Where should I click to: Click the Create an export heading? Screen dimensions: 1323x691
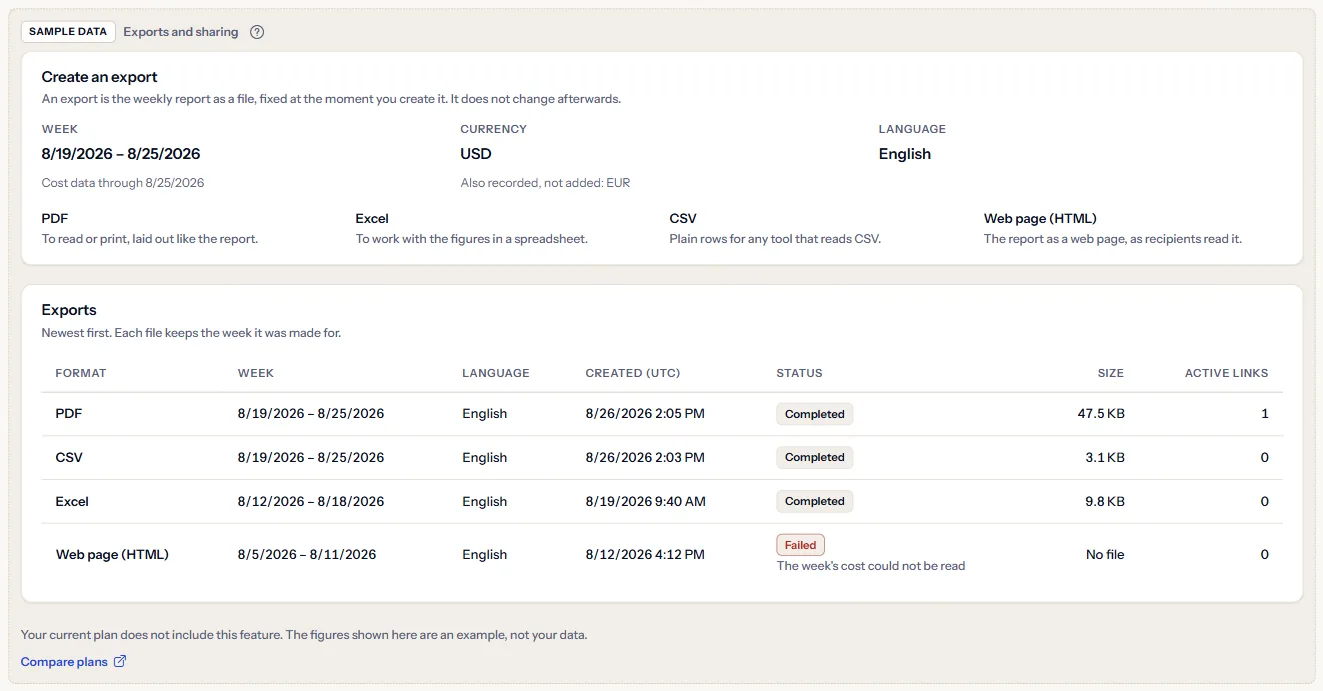click(100, 77)
